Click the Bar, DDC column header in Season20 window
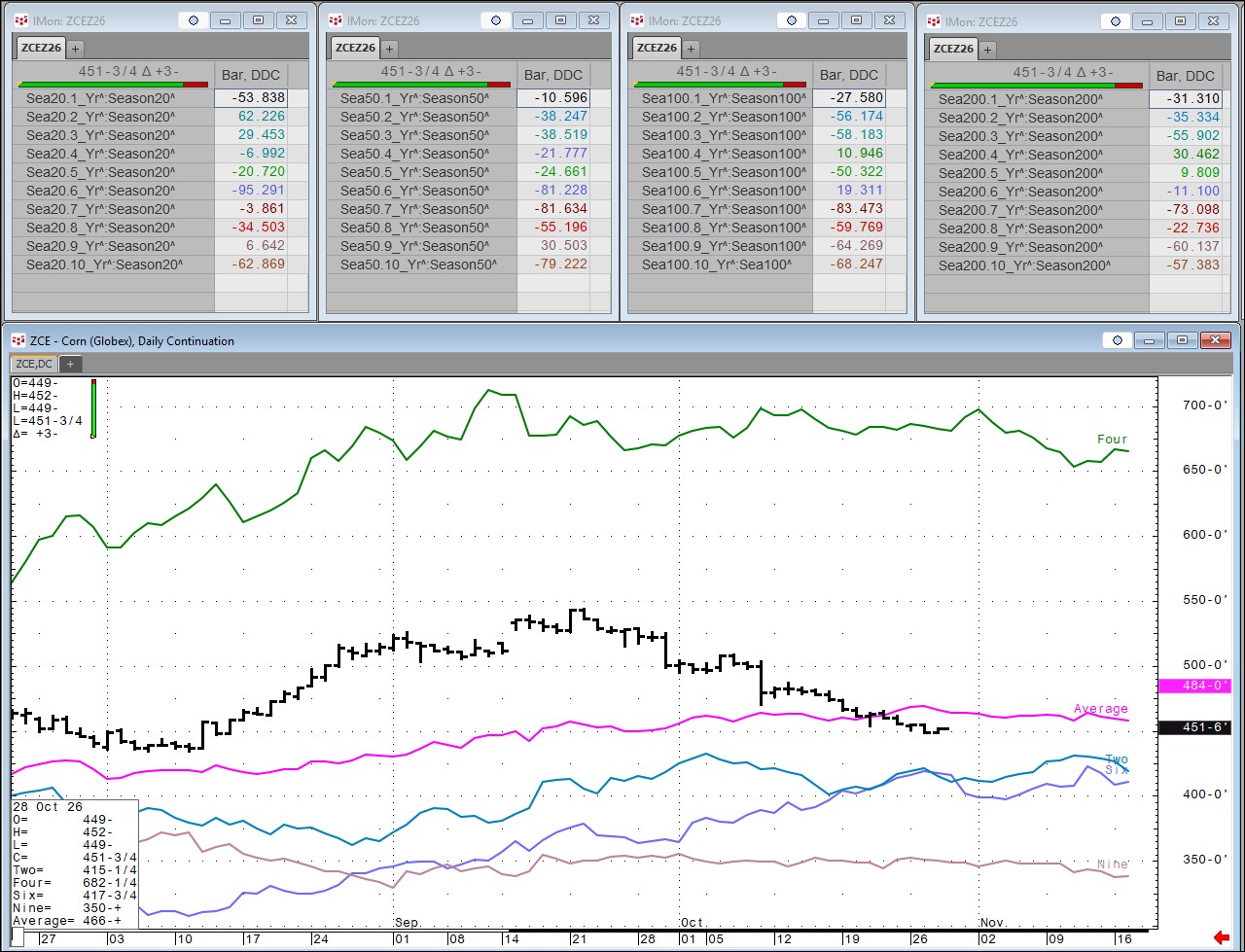This screenshot has width=1245, height=952. point(251,75)
